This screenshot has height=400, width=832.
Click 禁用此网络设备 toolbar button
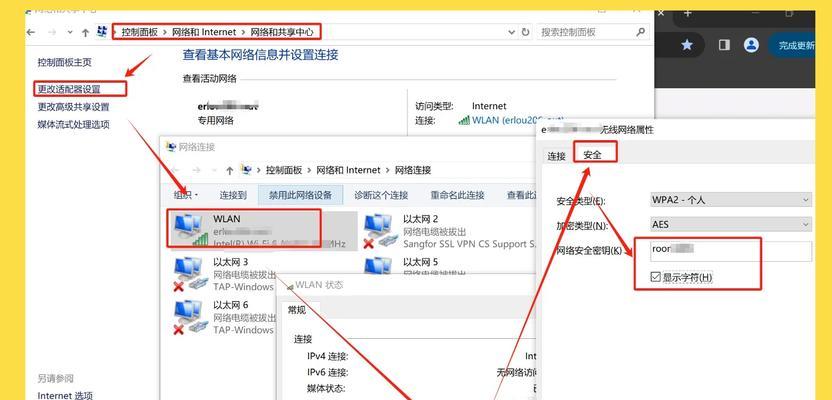(300, 195)
